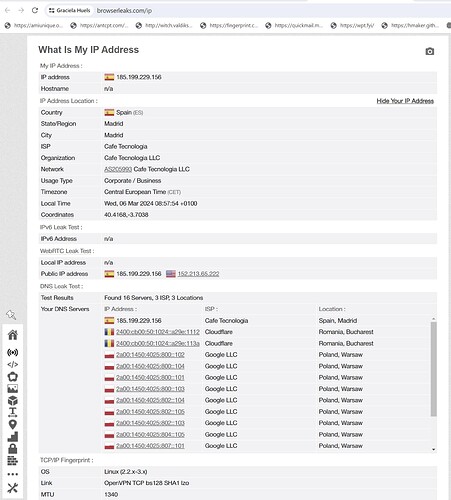The height and width of the screenshot is (500, 451).
Task: Open the three dots more icon
Action: pos(13,474)
